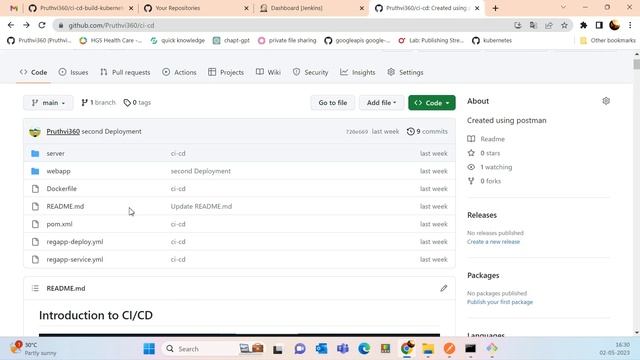Open the Windows Start menu
Image resolution: width=640 pixels, height=360 pixels.
pos(149,349)
